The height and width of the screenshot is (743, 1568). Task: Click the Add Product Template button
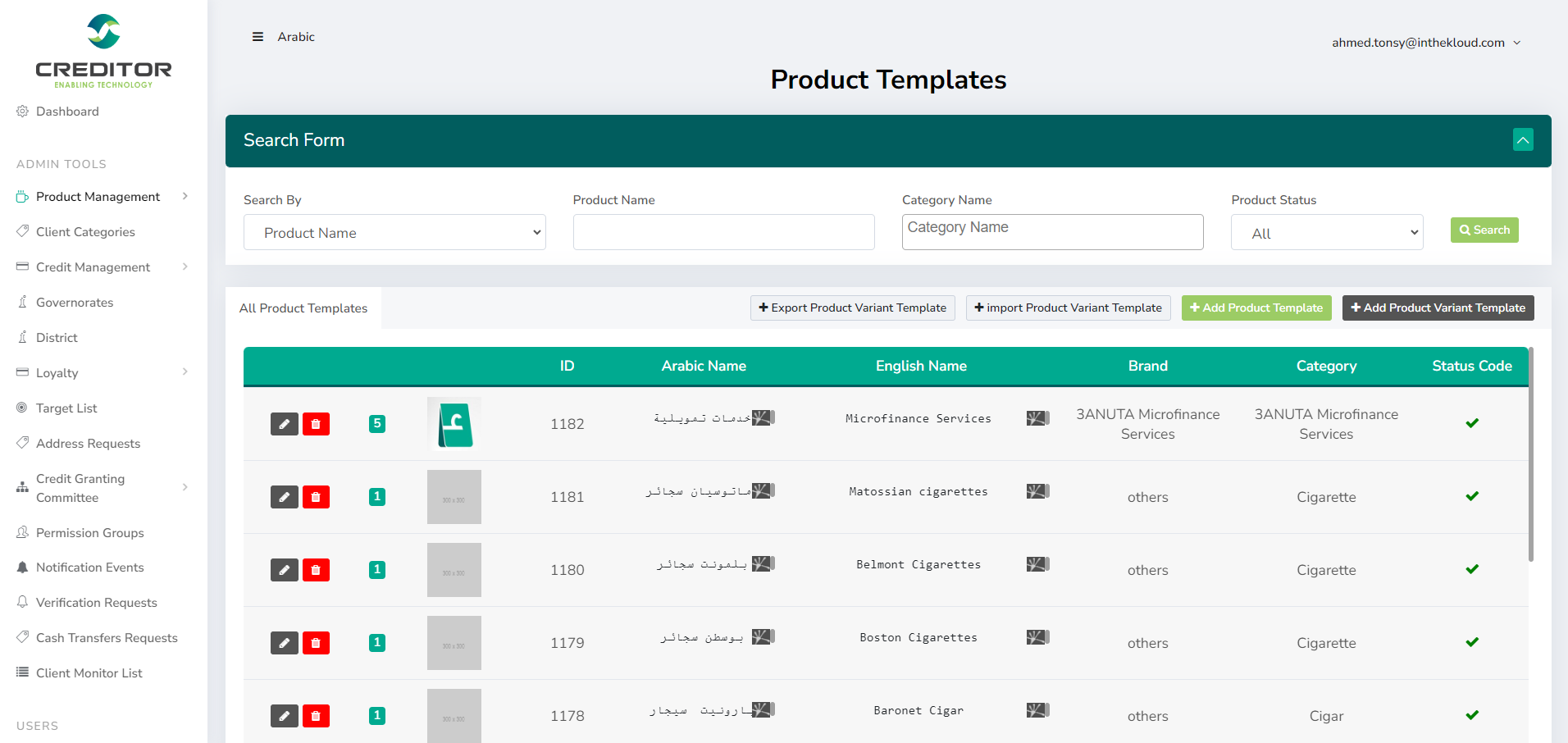coord(1256,308)
